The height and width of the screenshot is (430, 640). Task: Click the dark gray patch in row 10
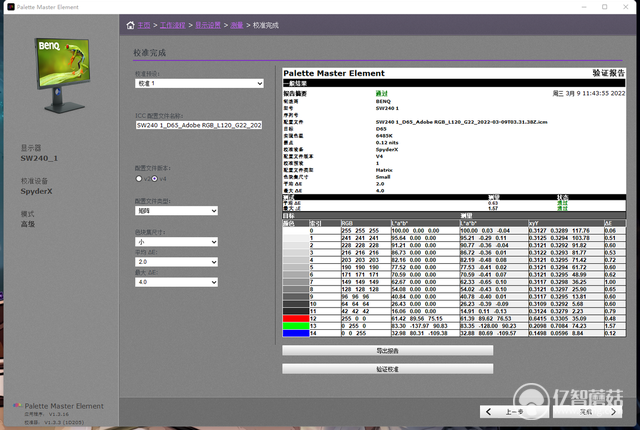click(x=296, y=304)
